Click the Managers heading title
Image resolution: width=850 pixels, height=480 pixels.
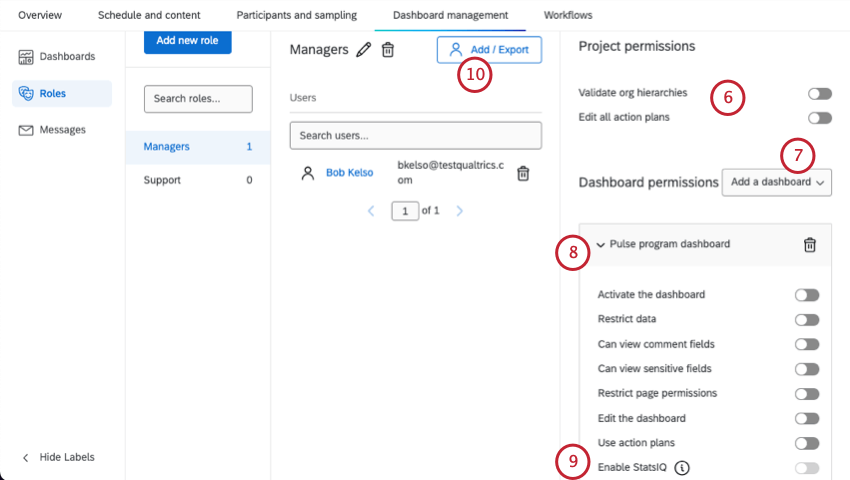(x=319, y=50)
